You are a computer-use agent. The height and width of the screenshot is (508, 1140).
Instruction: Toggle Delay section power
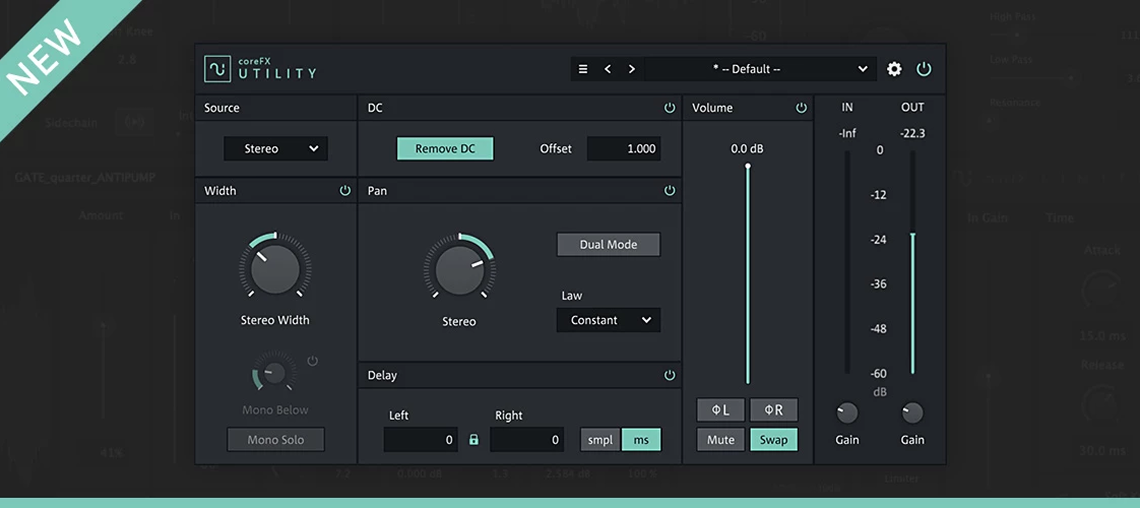[x=670, y=375]
